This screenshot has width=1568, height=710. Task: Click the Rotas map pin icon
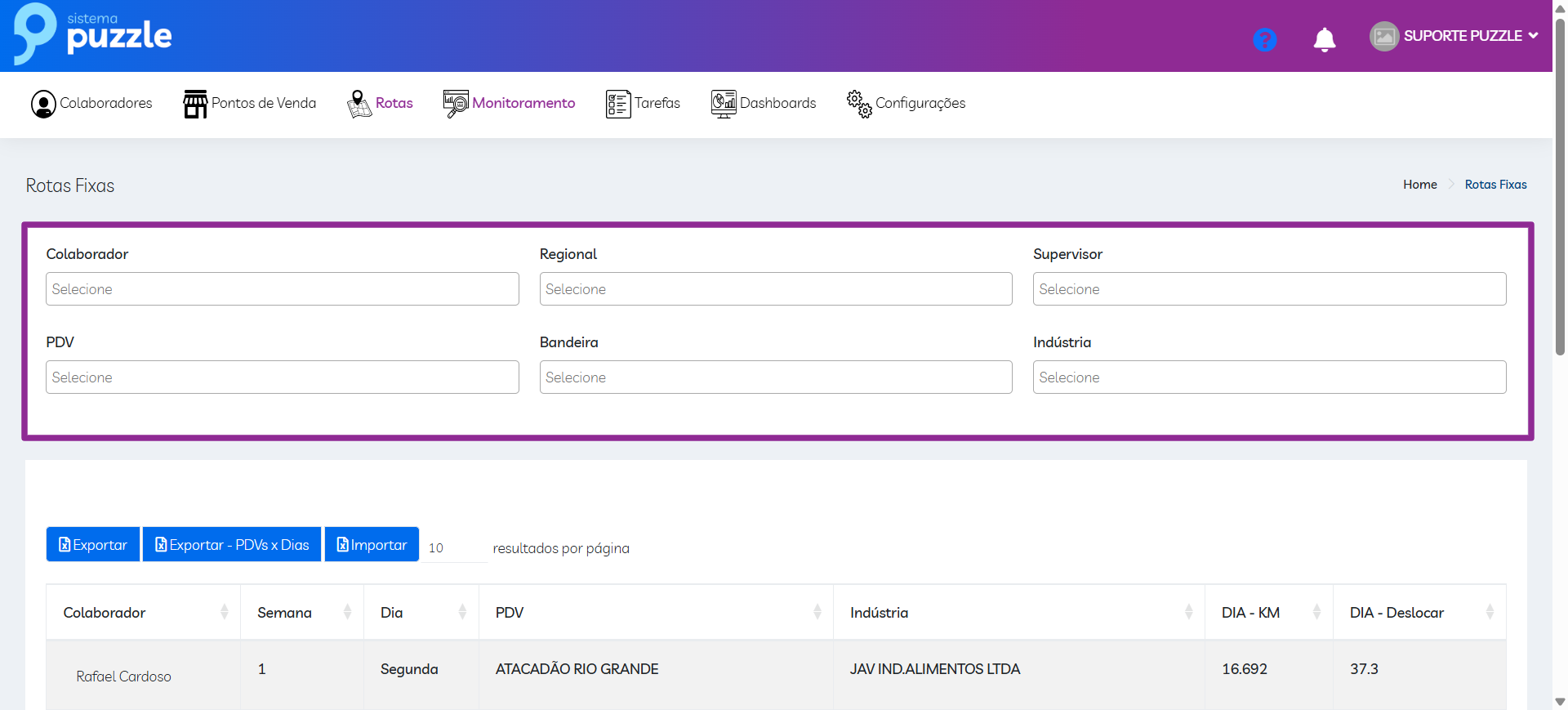(x=359, y=104)
